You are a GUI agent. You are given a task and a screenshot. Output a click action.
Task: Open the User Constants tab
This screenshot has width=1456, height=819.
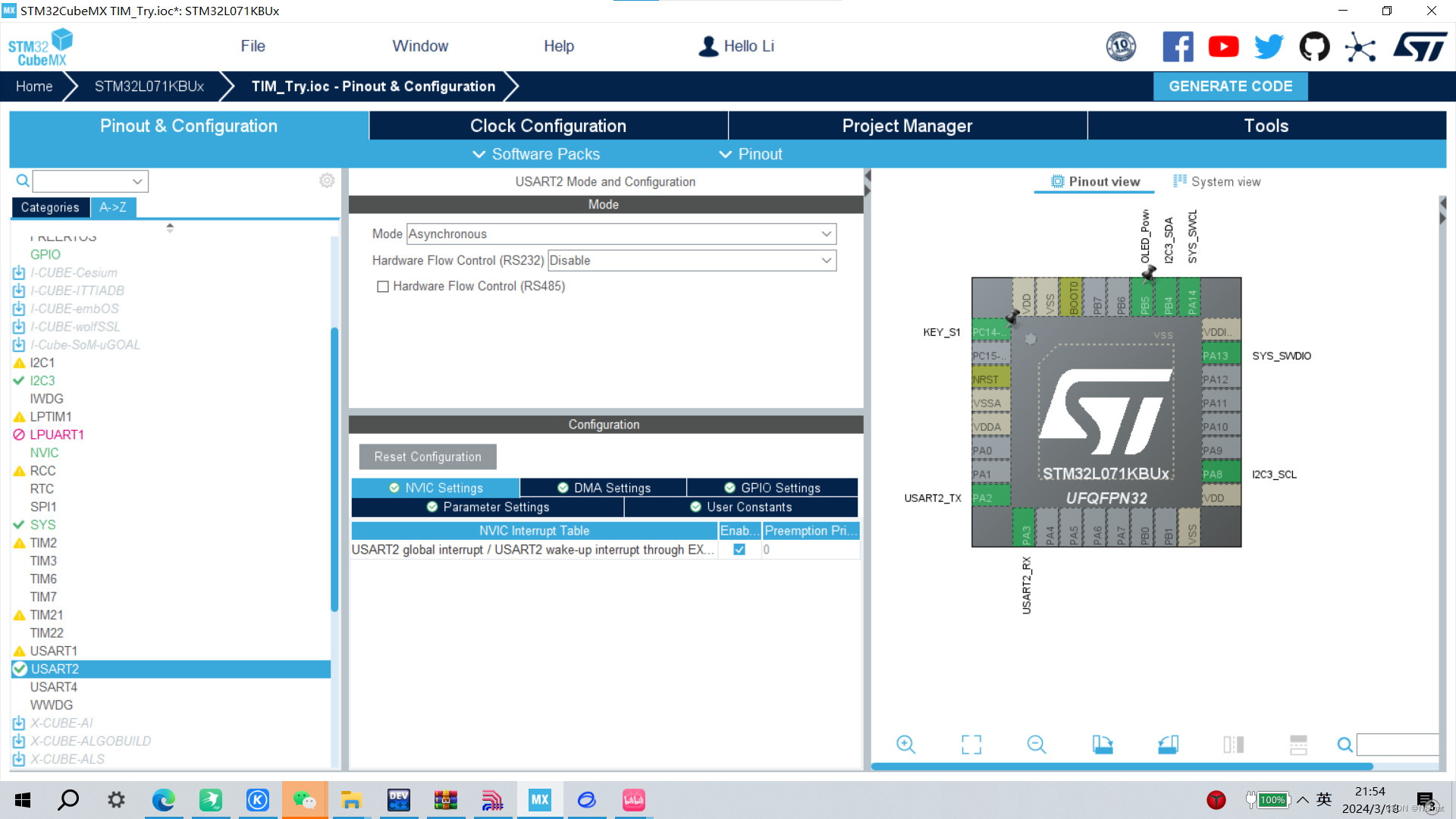click(x=741, y=507)
